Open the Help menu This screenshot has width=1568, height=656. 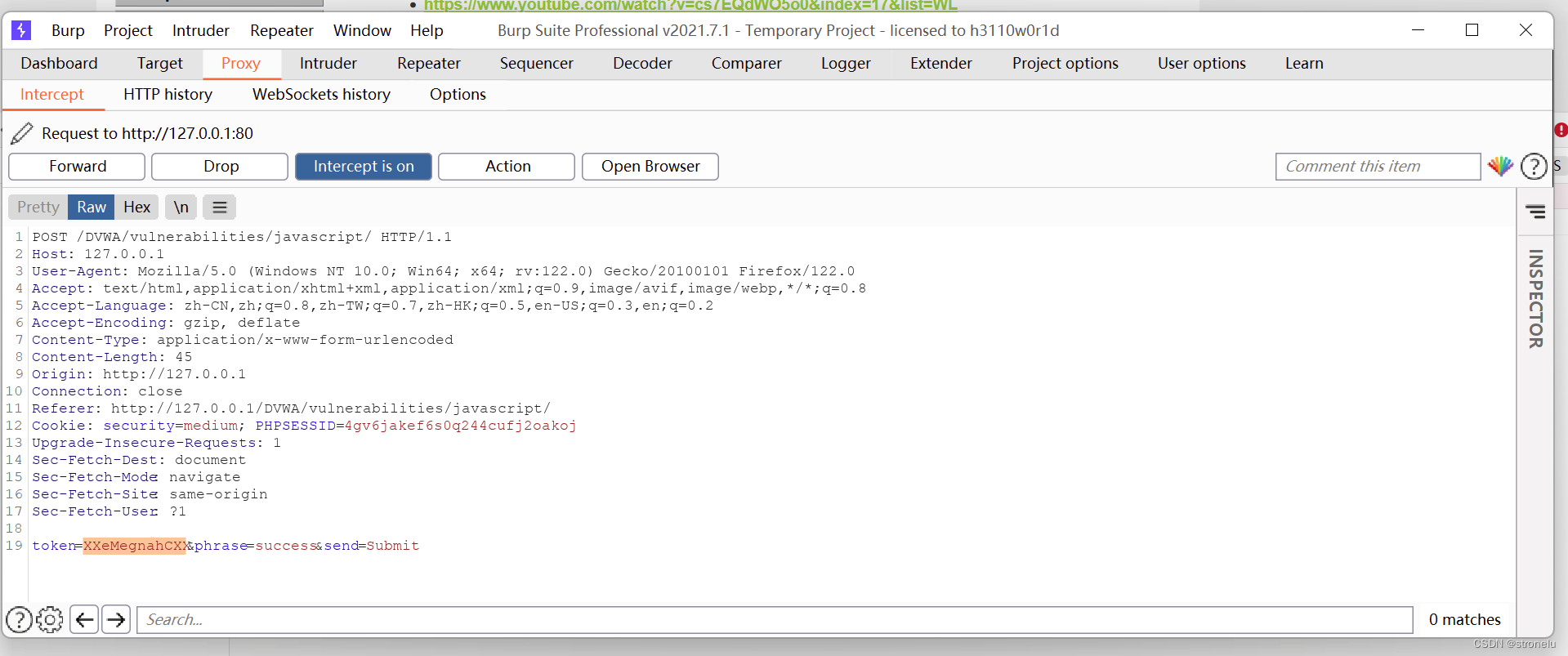click(427, 30)
